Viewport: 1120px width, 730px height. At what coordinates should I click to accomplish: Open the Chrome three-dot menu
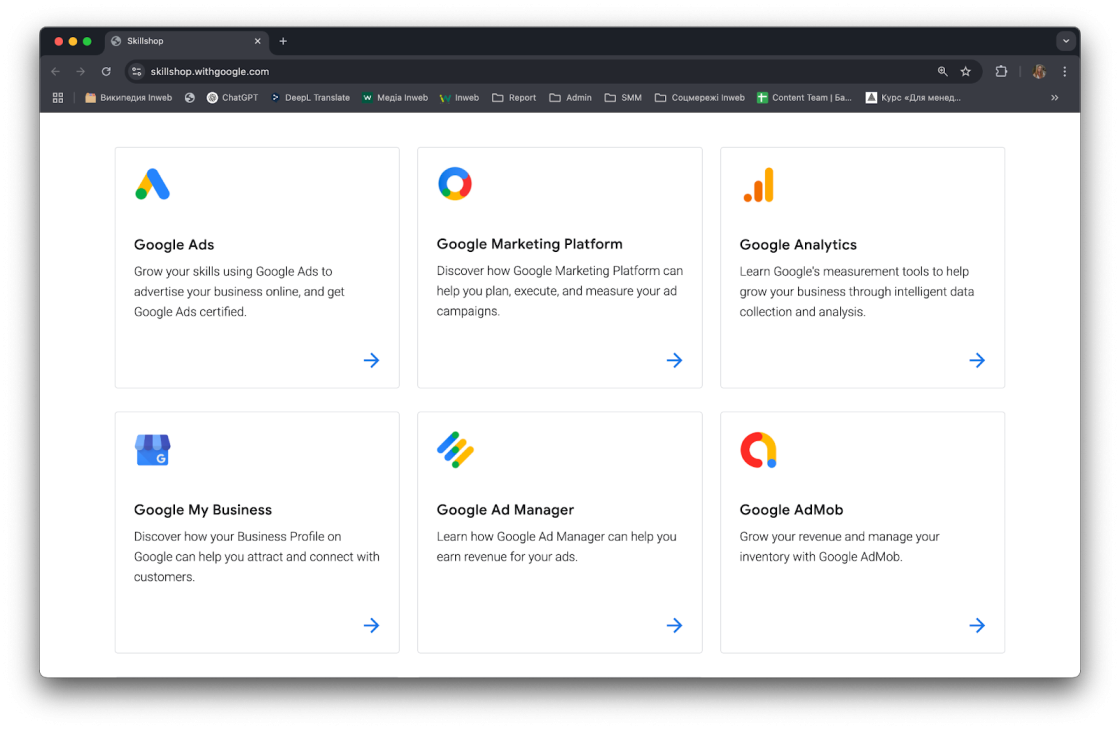(x=1064, y=71)
